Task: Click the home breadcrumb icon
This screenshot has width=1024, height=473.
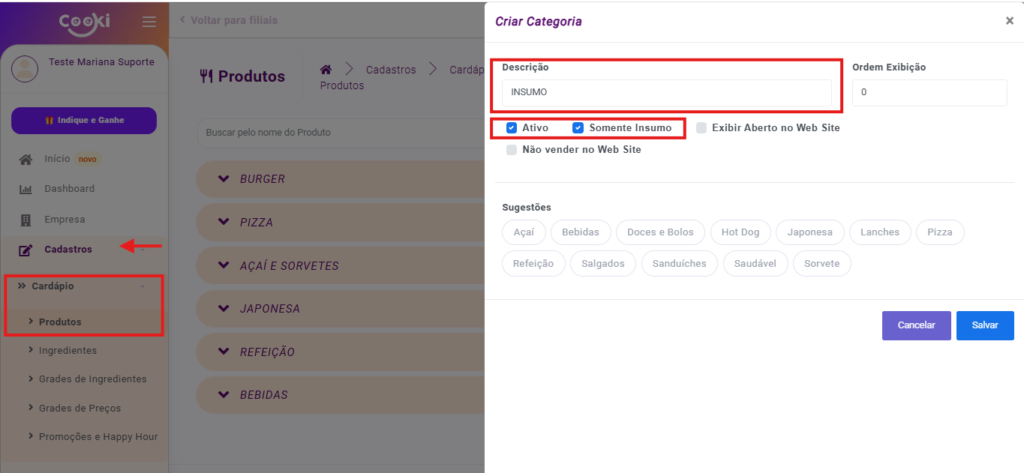Action: click(x=325, y=69)
